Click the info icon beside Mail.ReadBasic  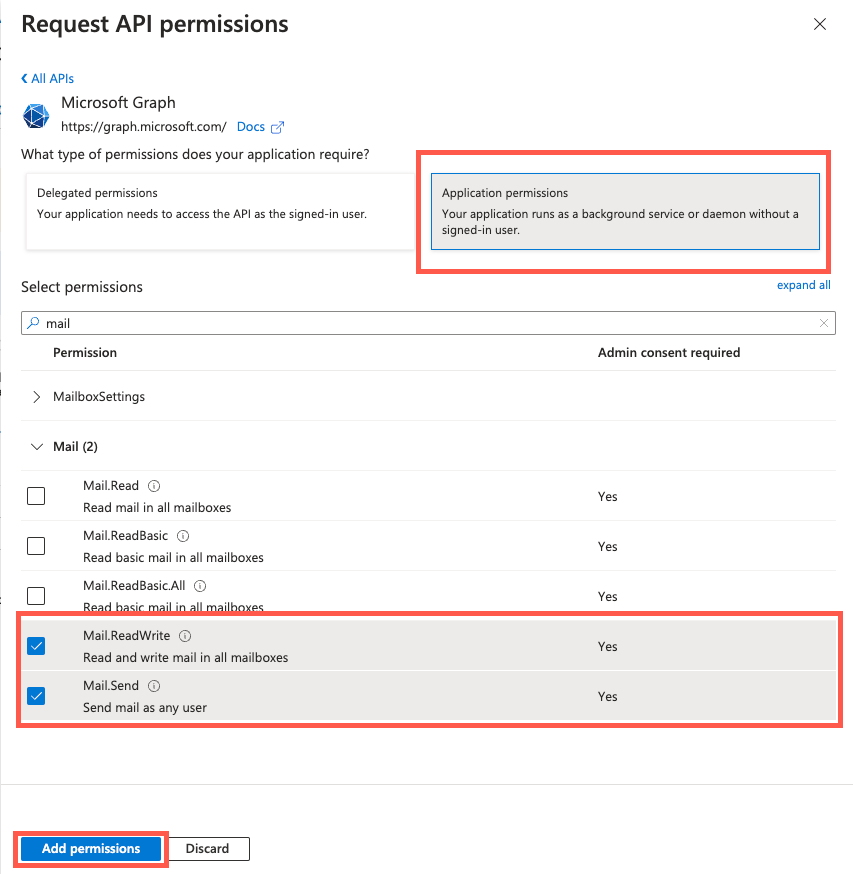coord(183,536)
